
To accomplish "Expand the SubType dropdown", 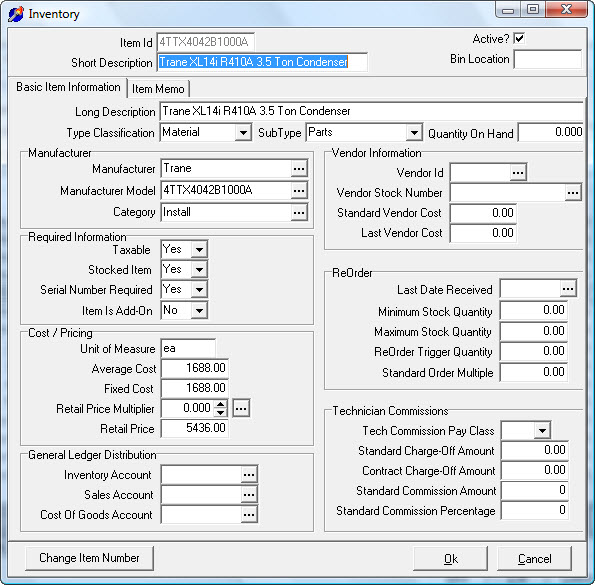I will tap(414, 133).
